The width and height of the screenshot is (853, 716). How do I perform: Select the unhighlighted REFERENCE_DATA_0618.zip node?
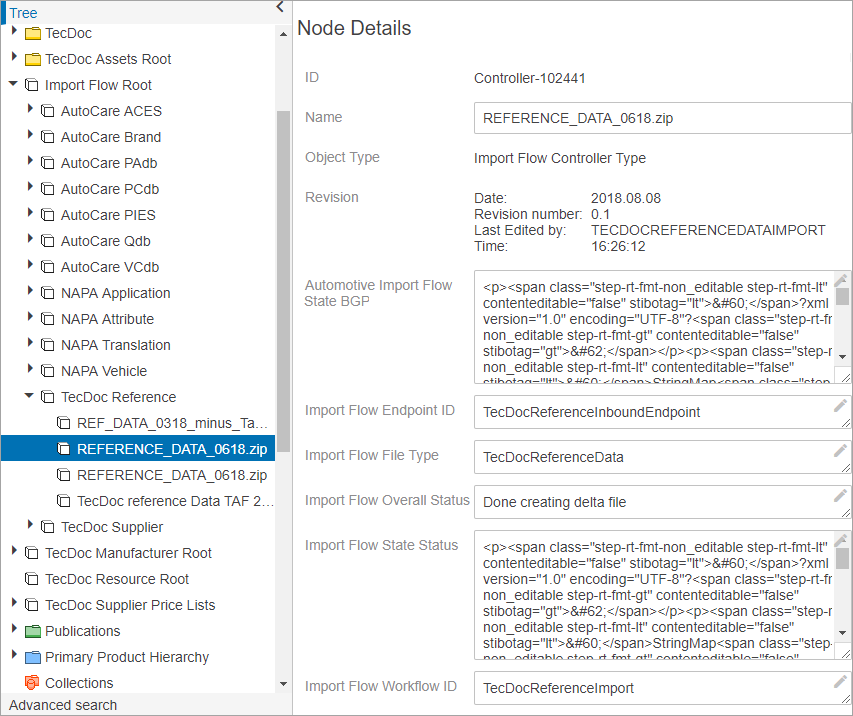(172, 476)
